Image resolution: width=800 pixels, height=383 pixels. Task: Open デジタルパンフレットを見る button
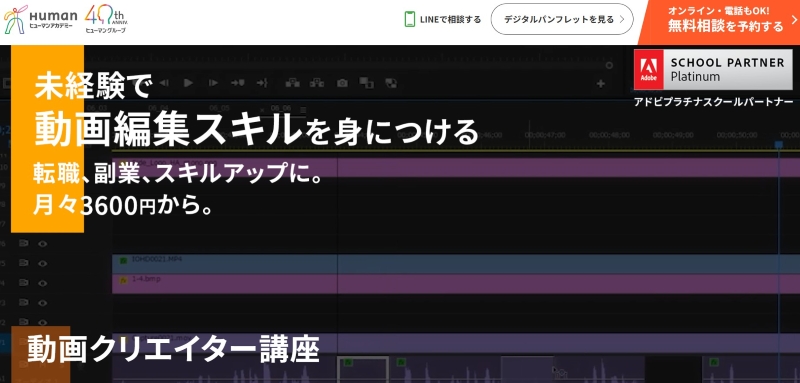pyautogui.click(x=562, y=19)
